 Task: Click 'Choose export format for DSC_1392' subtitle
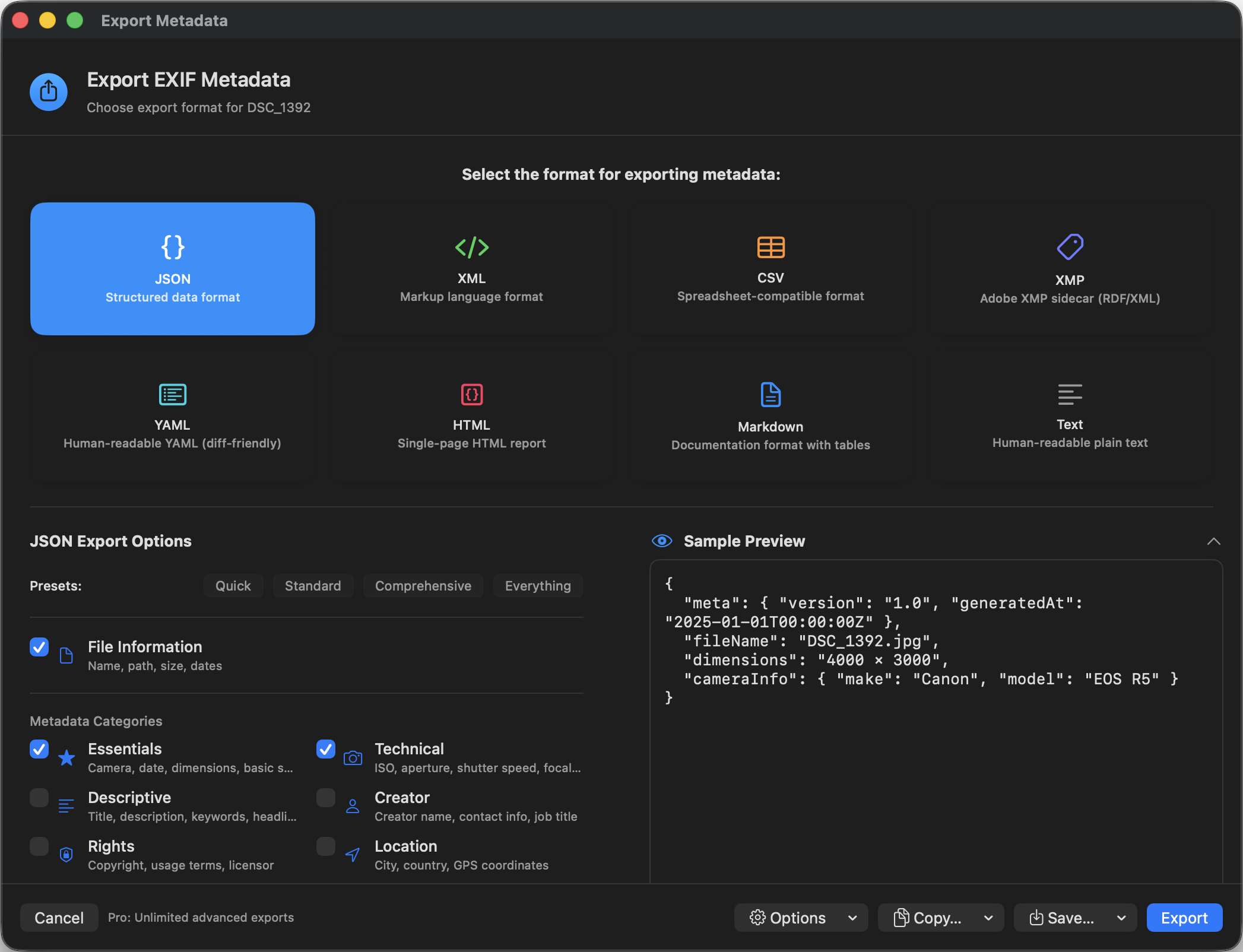(x=199, y=107)
